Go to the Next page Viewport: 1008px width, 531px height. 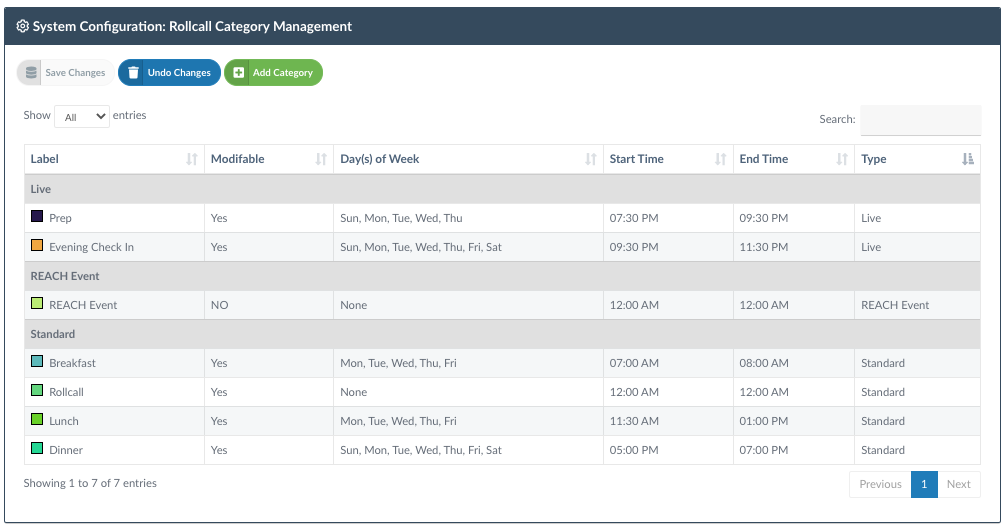pos(958,484)
